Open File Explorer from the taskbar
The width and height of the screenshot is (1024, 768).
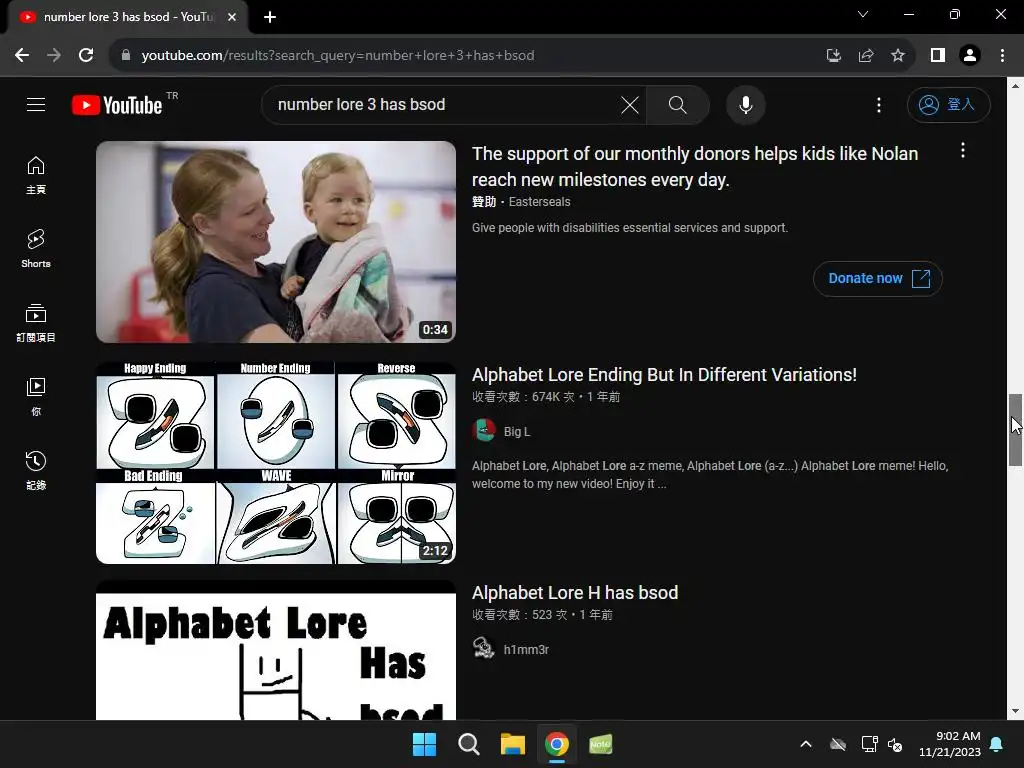tap(513, 744)
